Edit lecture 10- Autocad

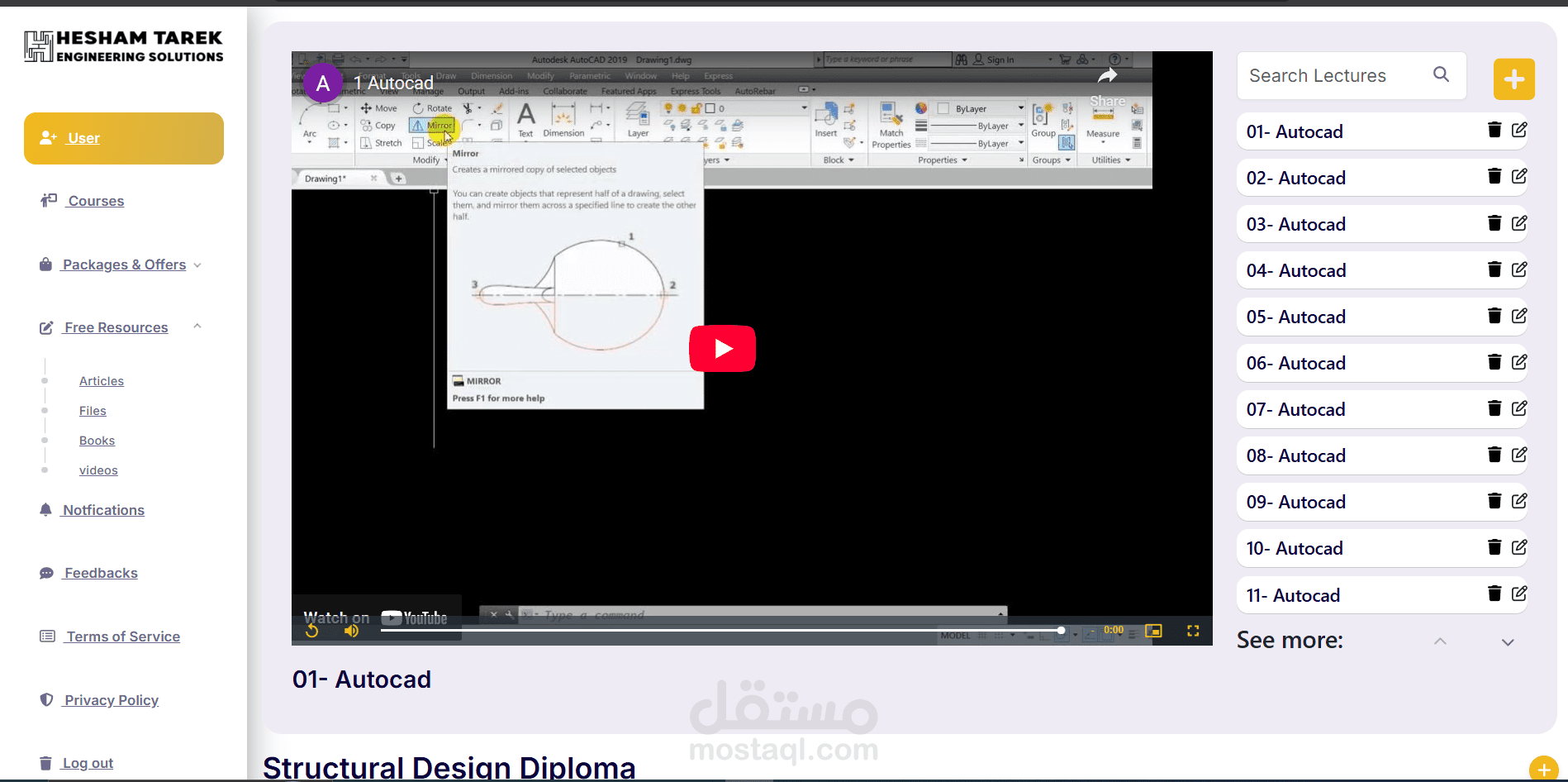click(1519, 547)
